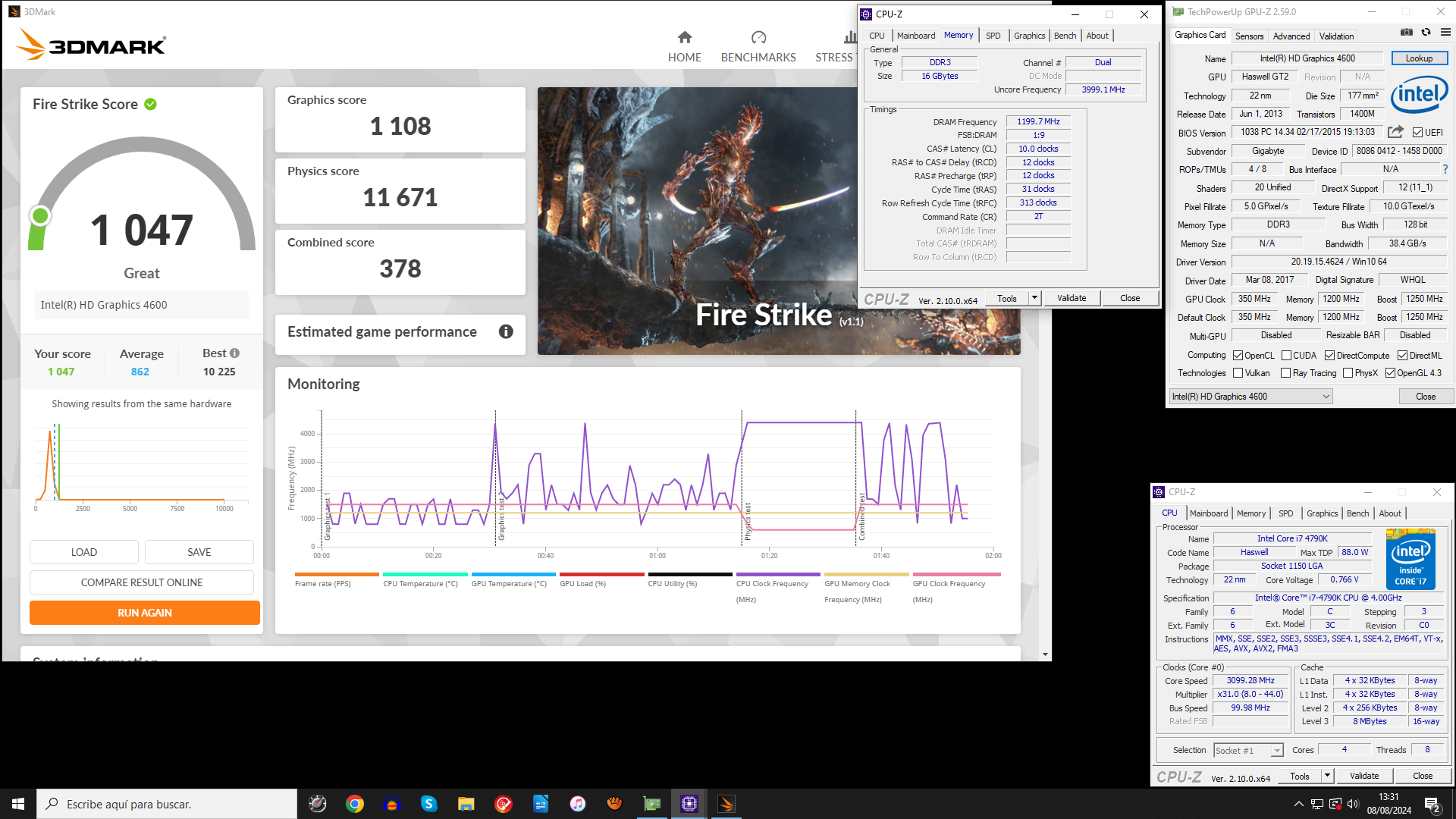The height and width of the screenshot is (819, 1456).
Task: Open the Bench tab in the bottom CPU-Z window
Action: pos(1357,513)
